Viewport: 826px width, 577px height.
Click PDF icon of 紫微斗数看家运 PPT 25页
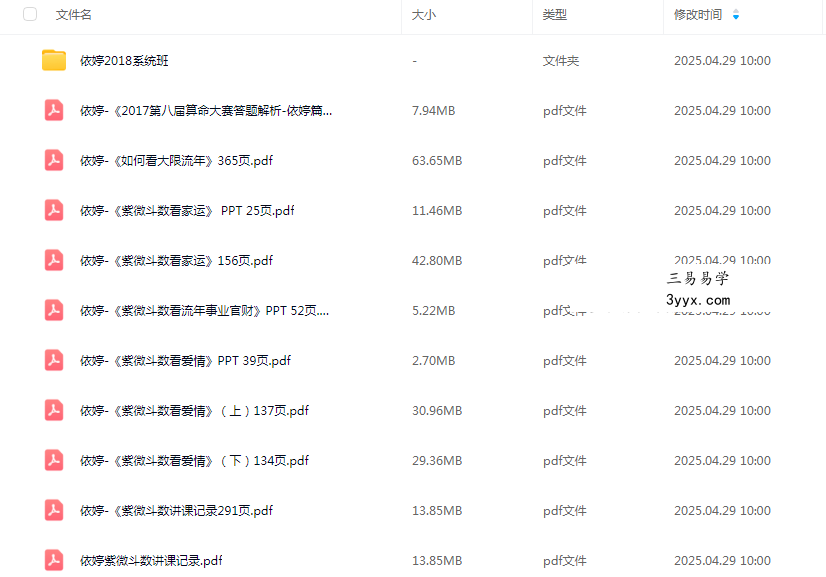[x=54, y=210]
